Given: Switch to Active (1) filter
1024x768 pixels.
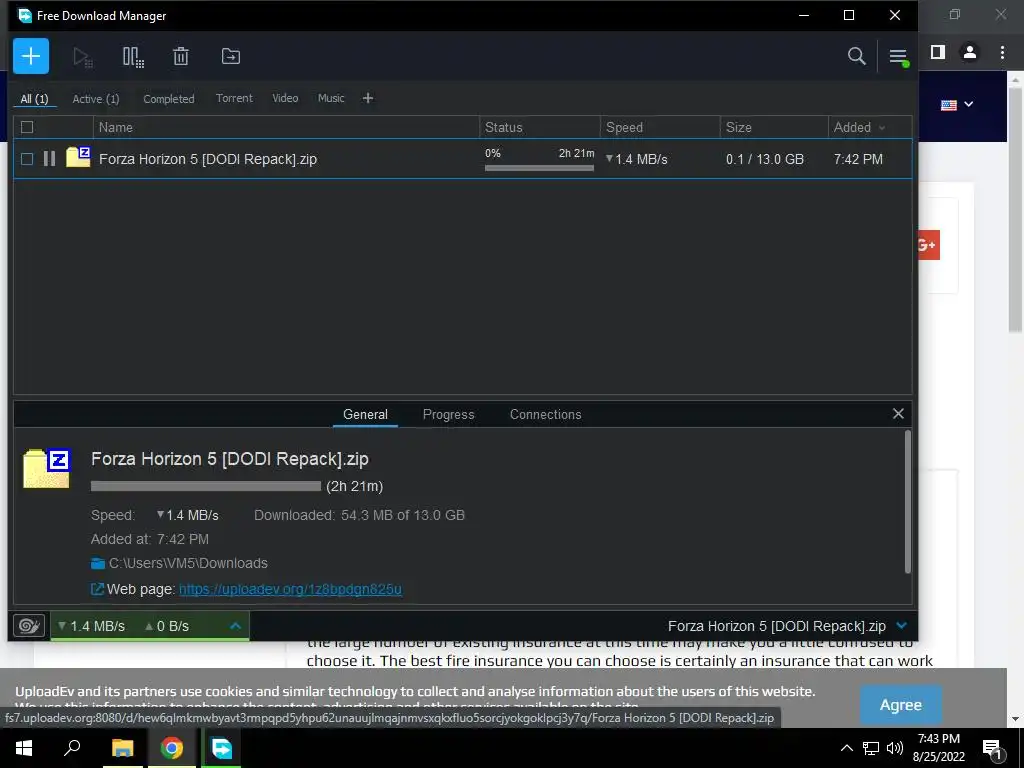Looking at the screenshot, I should pyautogui.click(x=95, y=99).
